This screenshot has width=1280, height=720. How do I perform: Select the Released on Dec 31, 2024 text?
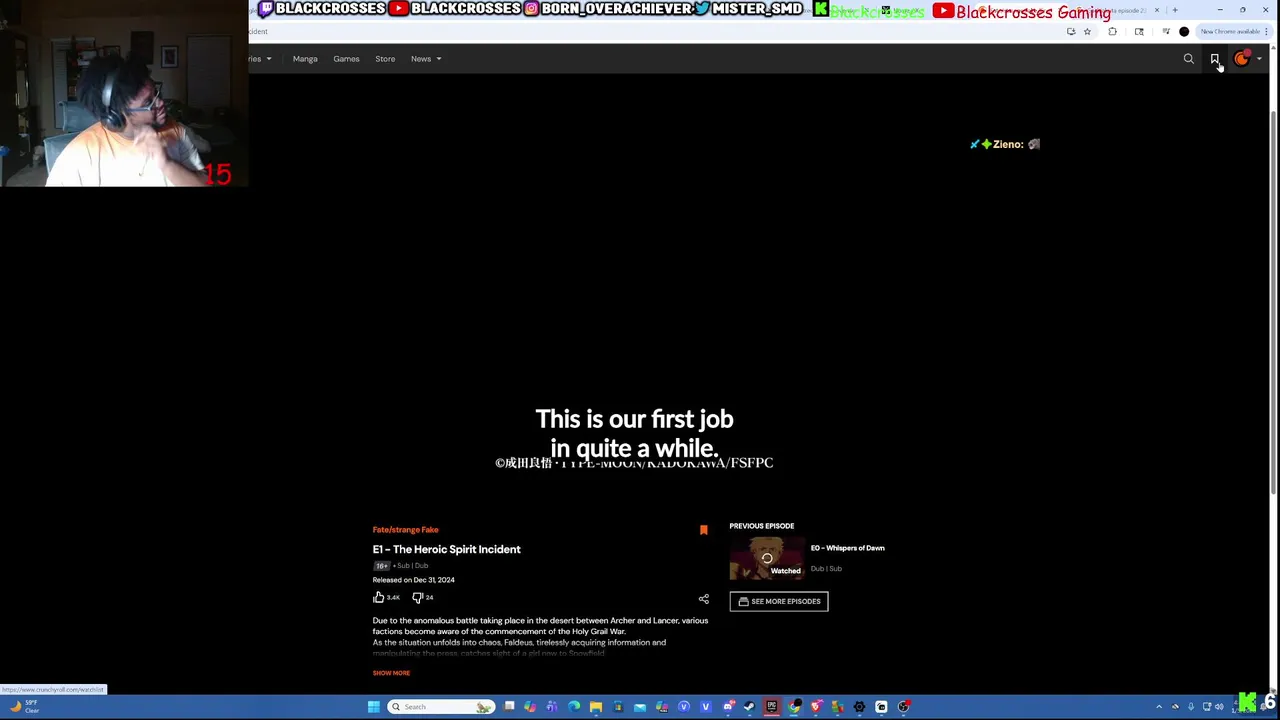pos(413,580)
